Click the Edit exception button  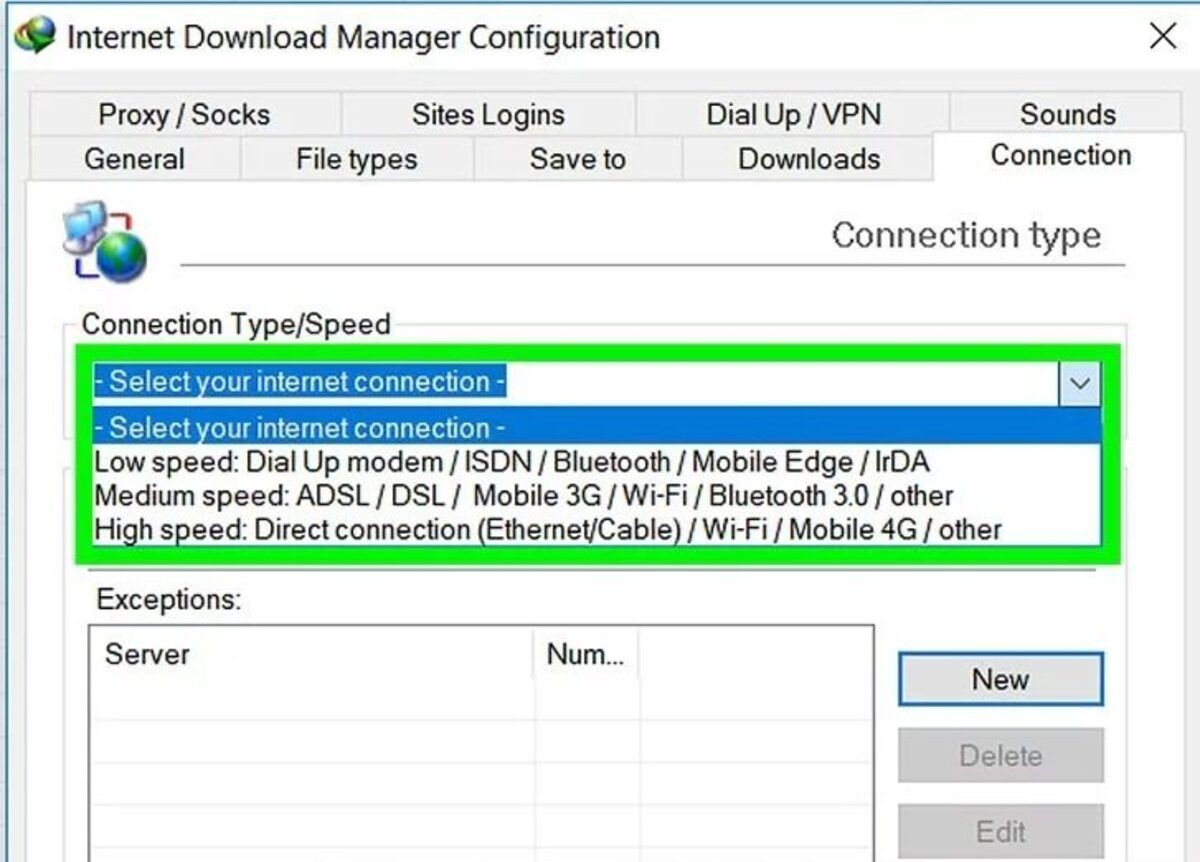click(1001, 831)
